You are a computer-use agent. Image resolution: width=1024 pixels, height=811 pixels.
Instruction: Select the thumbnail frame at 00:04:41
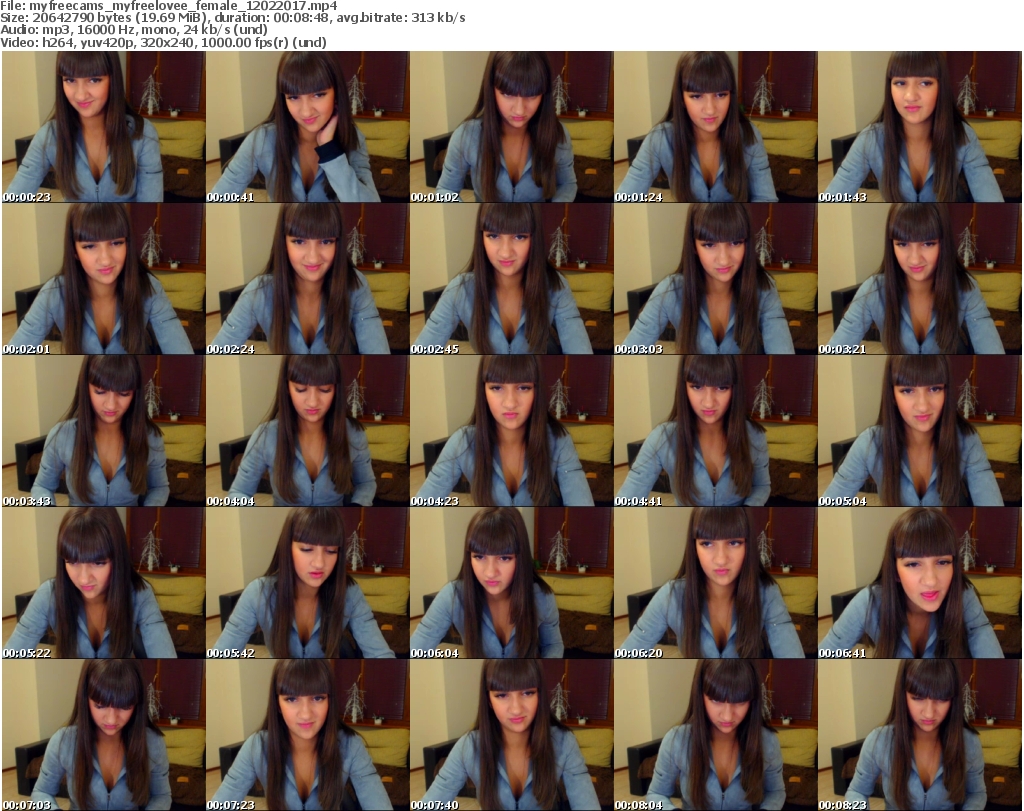[x=715, y=431]
